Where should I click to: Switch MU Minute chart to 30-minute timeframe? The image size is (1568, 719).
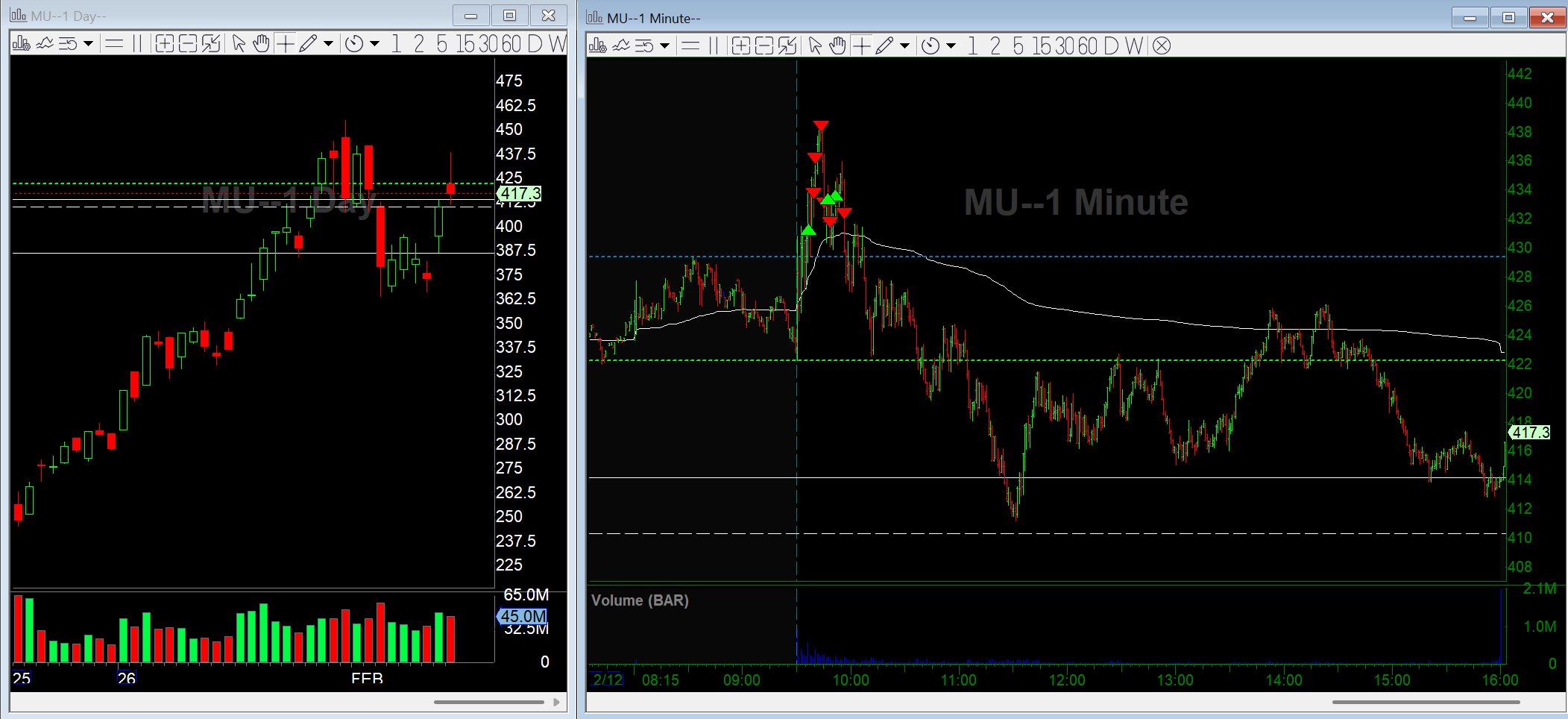click(x=1065, y=46)
